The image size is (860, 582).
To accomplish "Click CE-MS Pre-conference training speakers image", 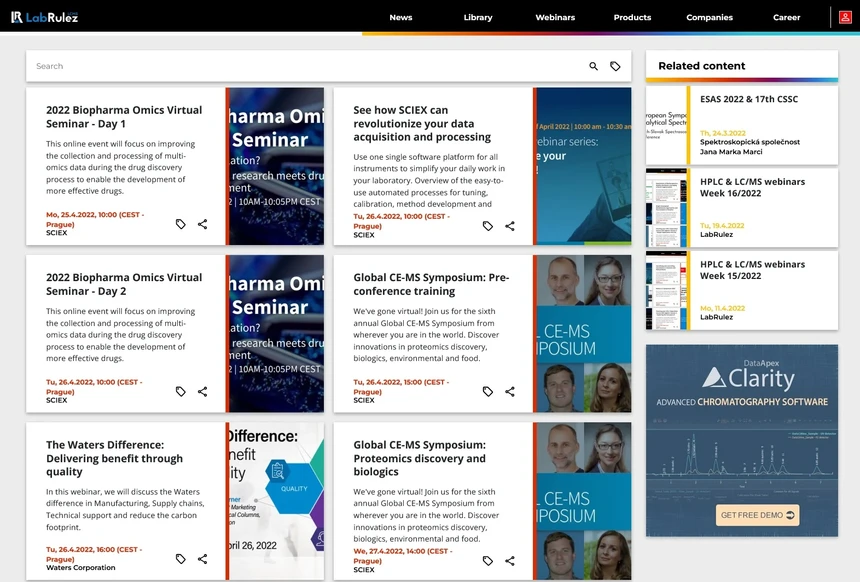I will 584,334.
